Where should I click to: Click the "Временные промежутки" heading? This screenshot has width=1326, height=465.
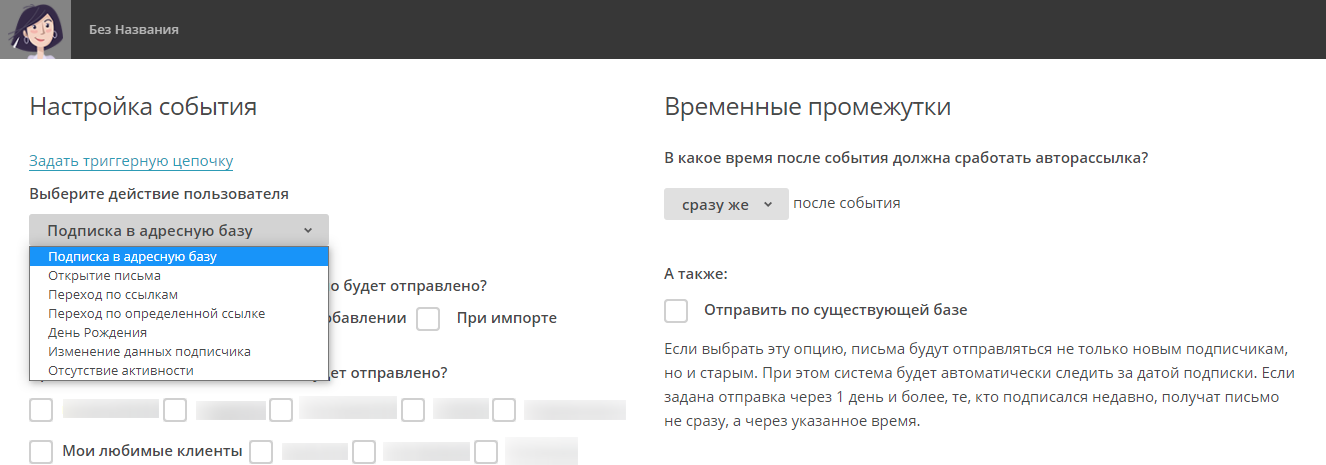pos(806,107)
